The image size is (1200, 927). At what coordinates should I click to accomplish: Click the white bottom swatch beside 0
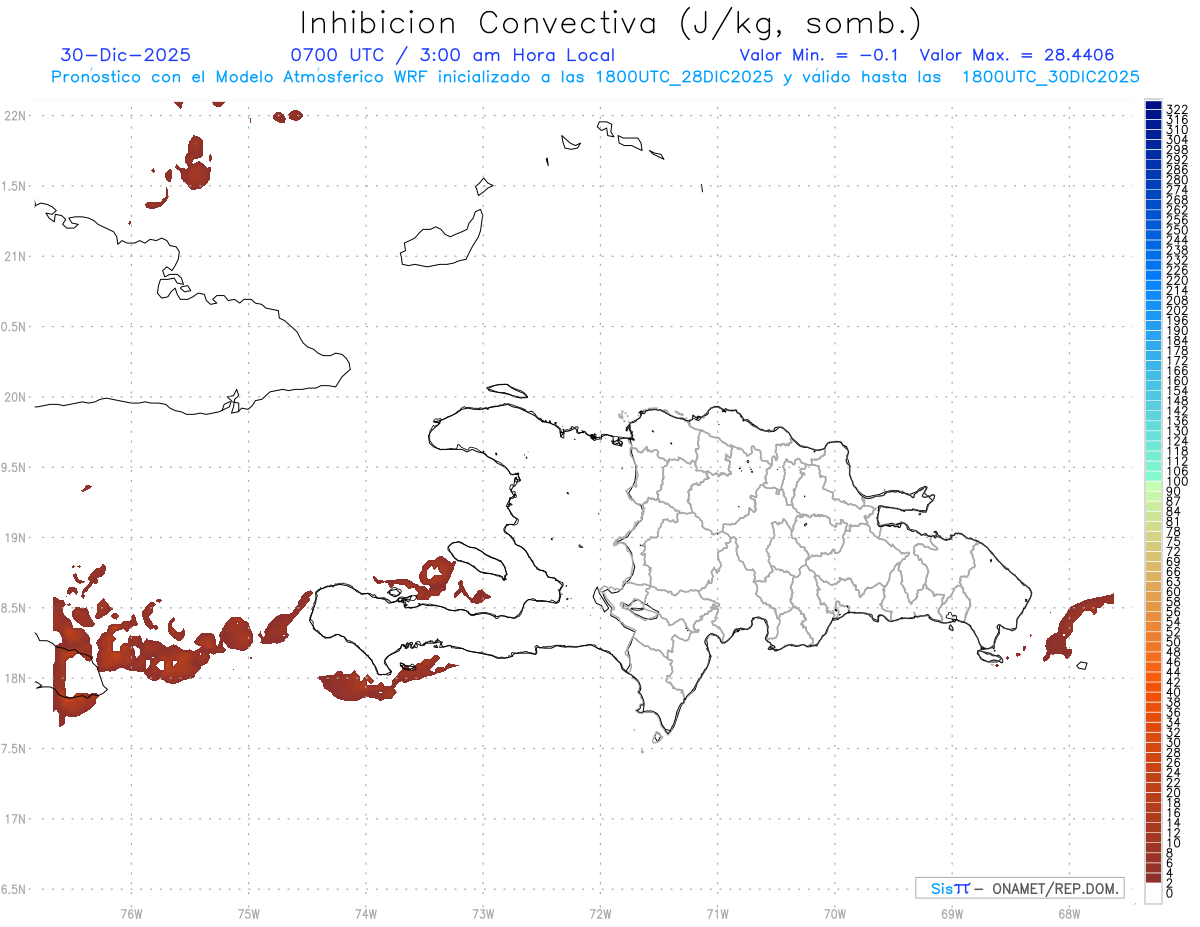point(1153,895)
